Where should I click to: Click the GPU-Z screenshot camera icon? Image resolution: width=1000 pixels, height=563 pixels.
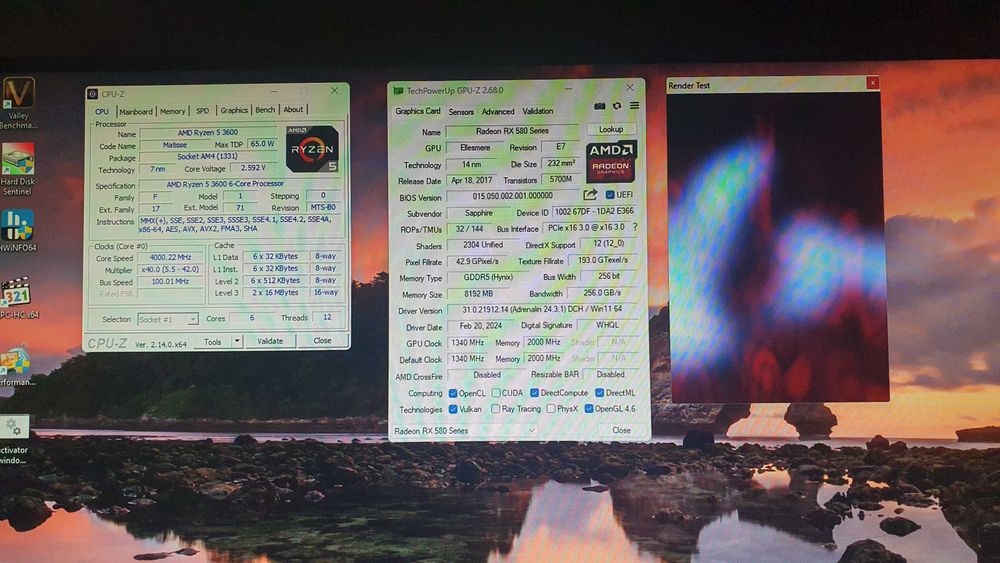(599, 106)
